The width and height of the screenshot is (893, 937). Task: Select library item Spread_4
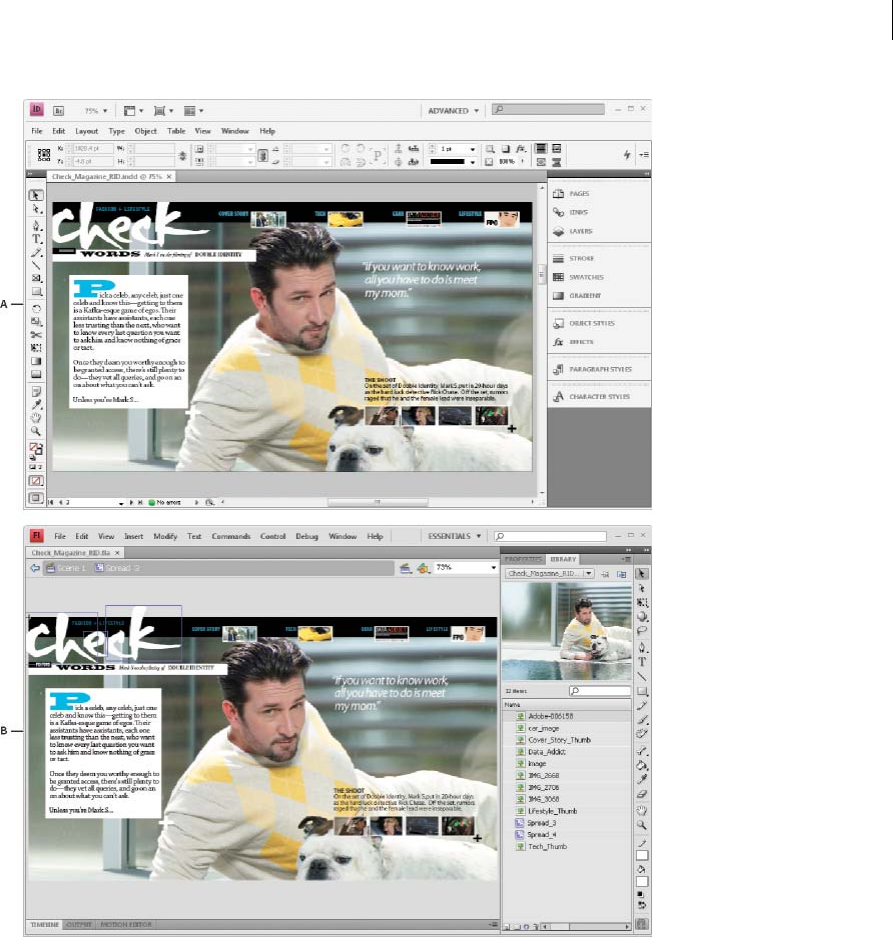[567, 835]
